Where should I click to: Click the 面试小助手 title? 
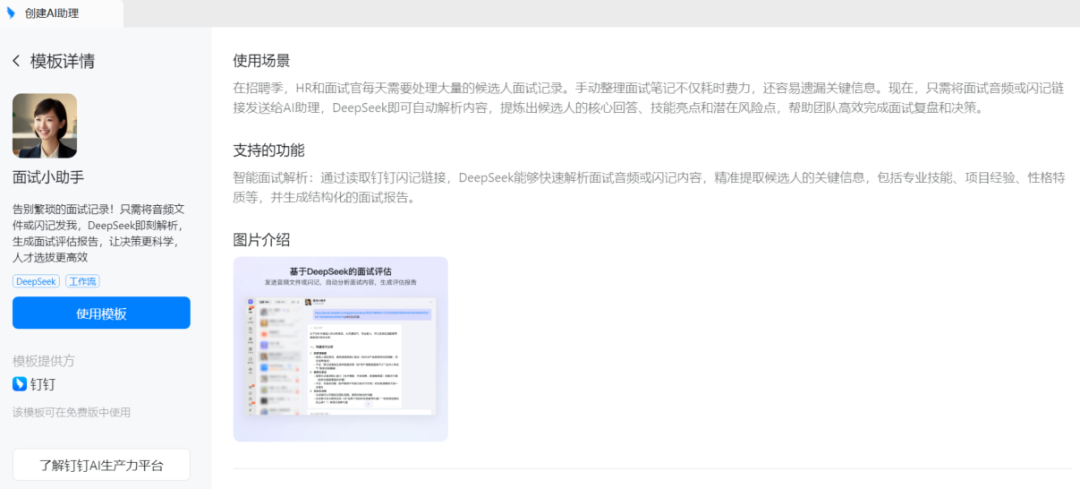[x=48, y=177]
